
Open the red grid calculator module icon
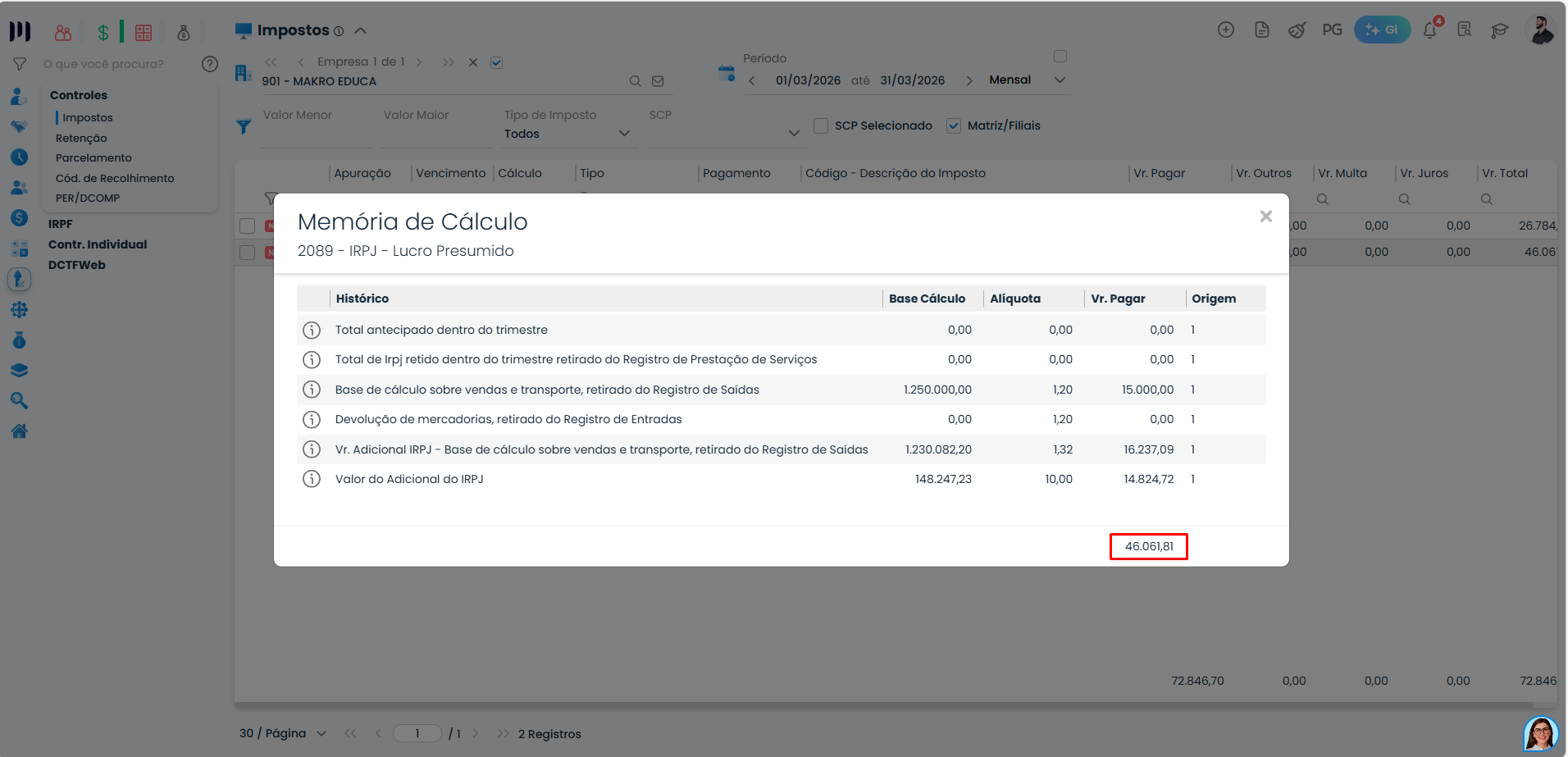(144, 32)
